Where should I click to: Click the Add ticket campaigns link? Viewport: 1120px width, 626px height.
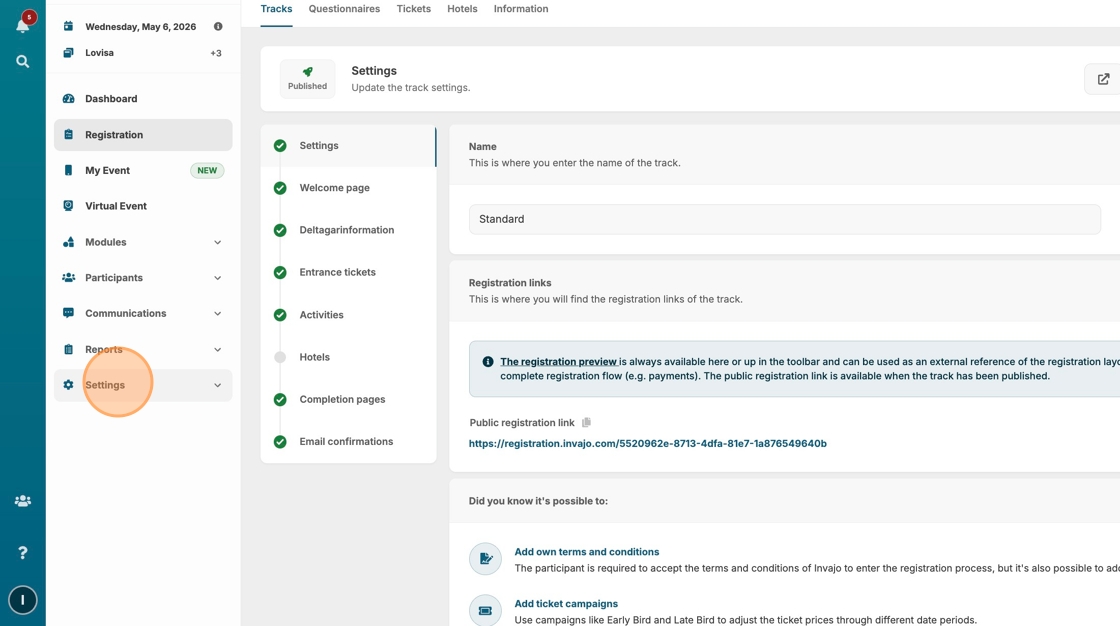tap(566, 604)
